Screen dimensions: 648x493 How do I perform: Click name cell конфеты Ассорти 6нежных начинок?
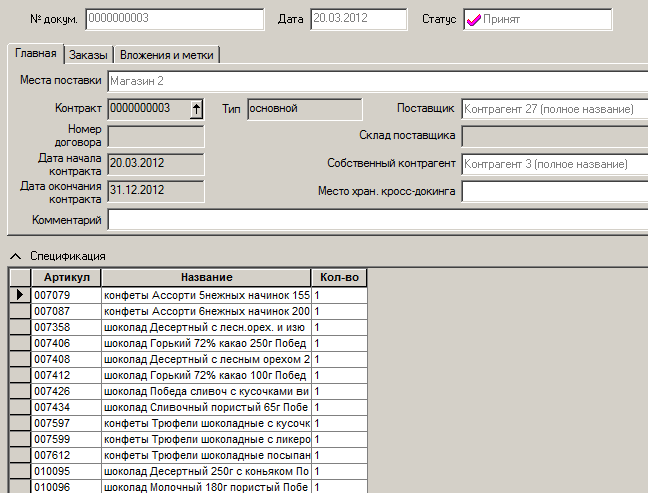tap(206, 311)
